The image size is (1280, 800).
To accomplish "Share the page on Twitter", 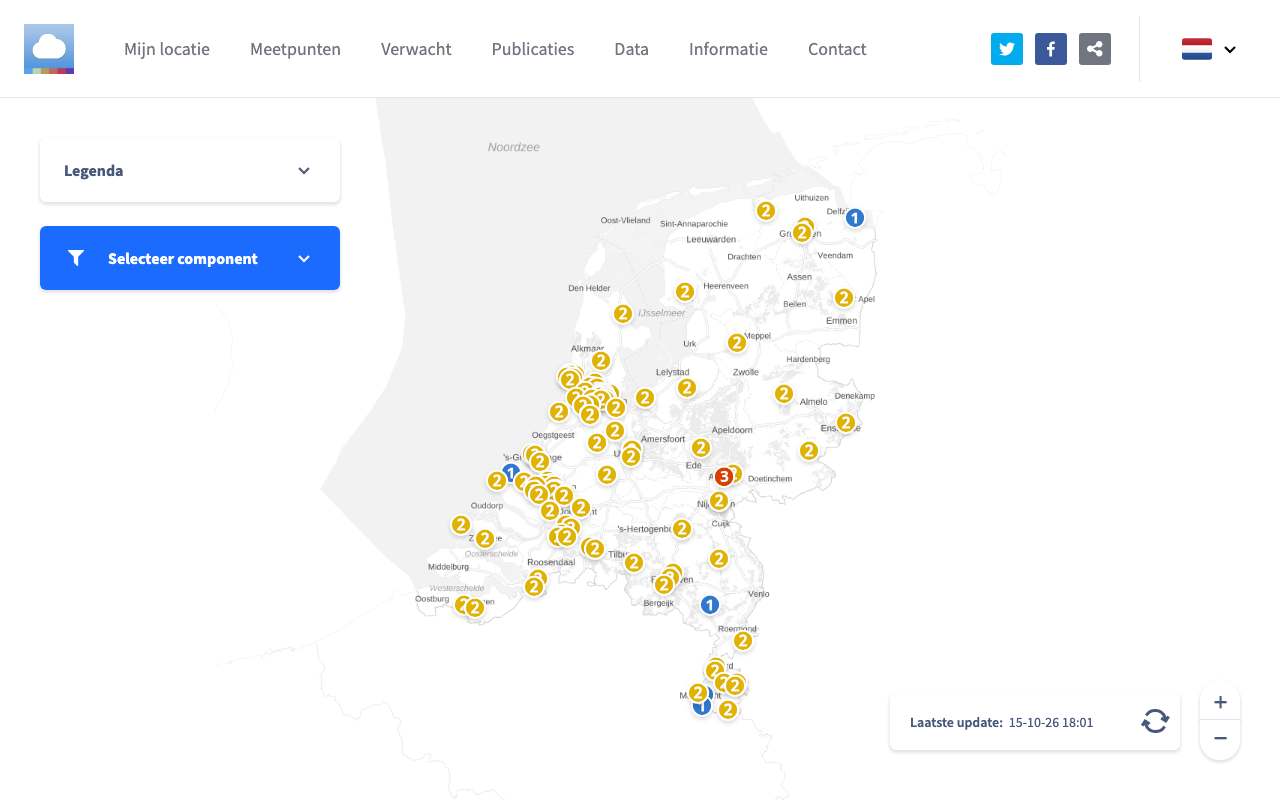I will [x=1007, y=49].
